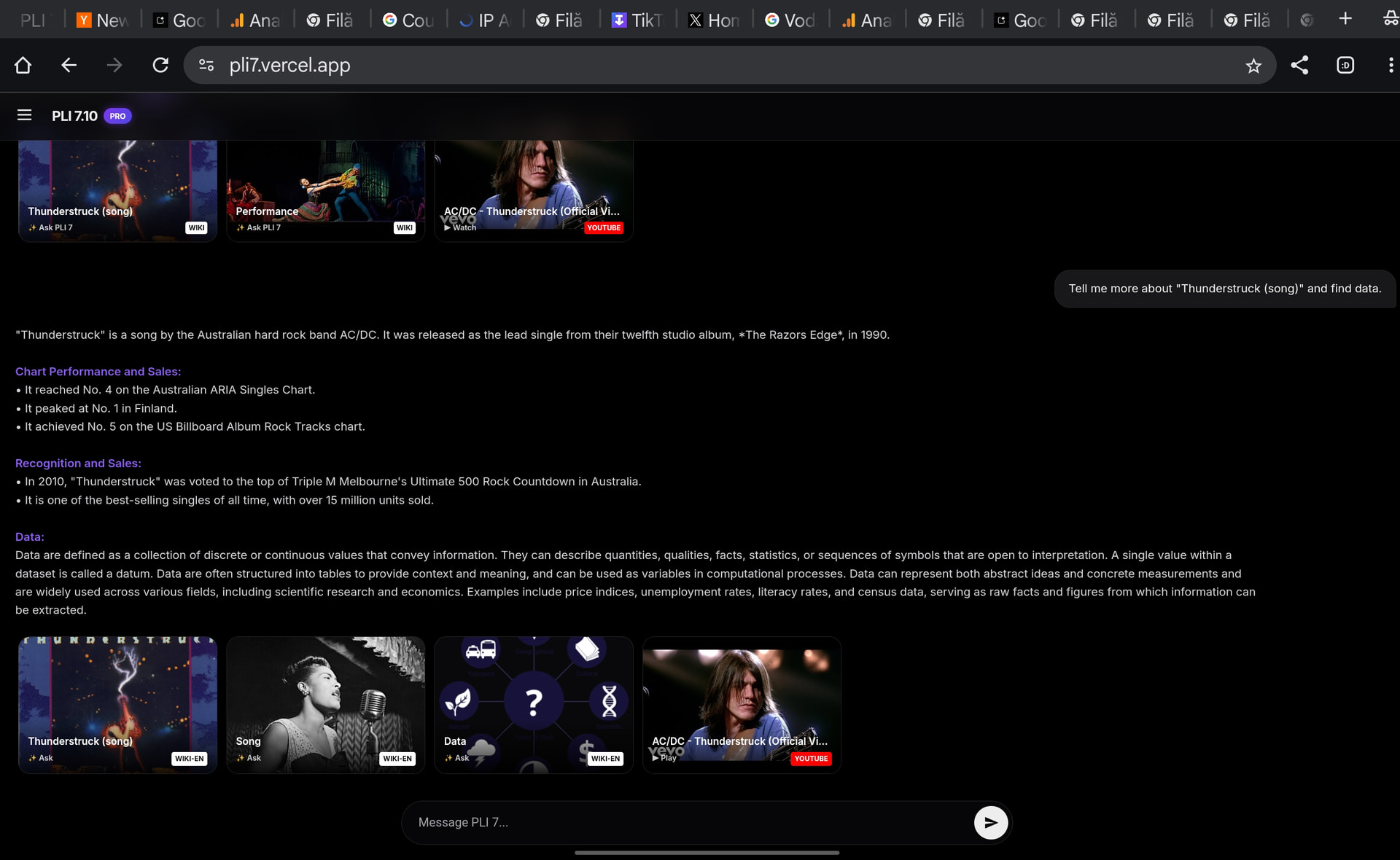Add a new browser tab with plus

pyautogui.click(x=1345, y=19)
